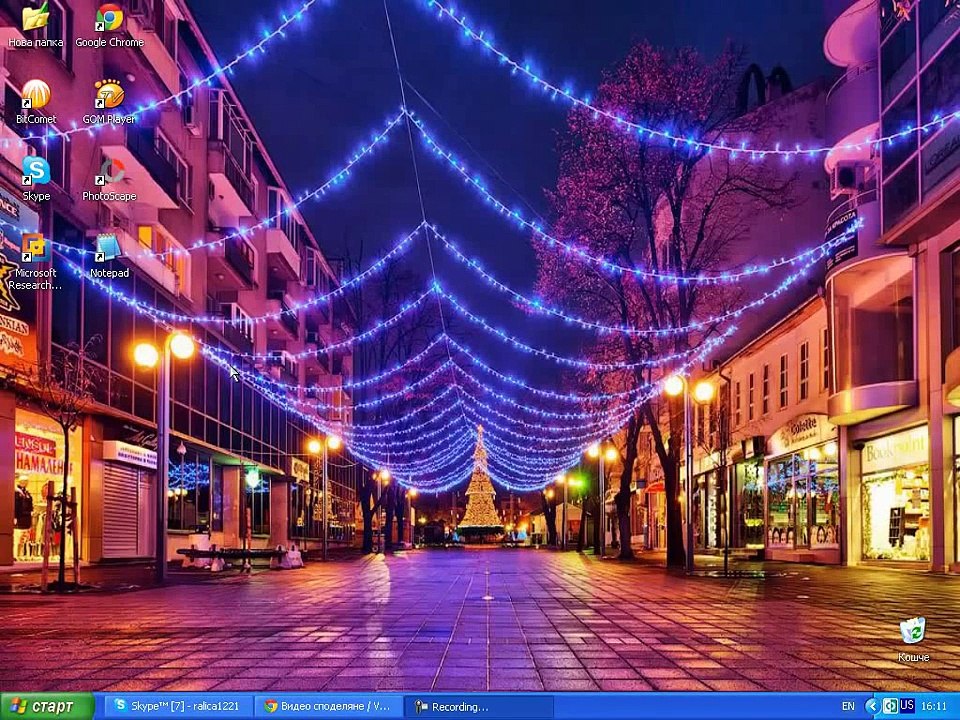Expand hidden tray icons with the arrow
The width and height of the screenshot is (960, 720).
click(x=872, y=707)
